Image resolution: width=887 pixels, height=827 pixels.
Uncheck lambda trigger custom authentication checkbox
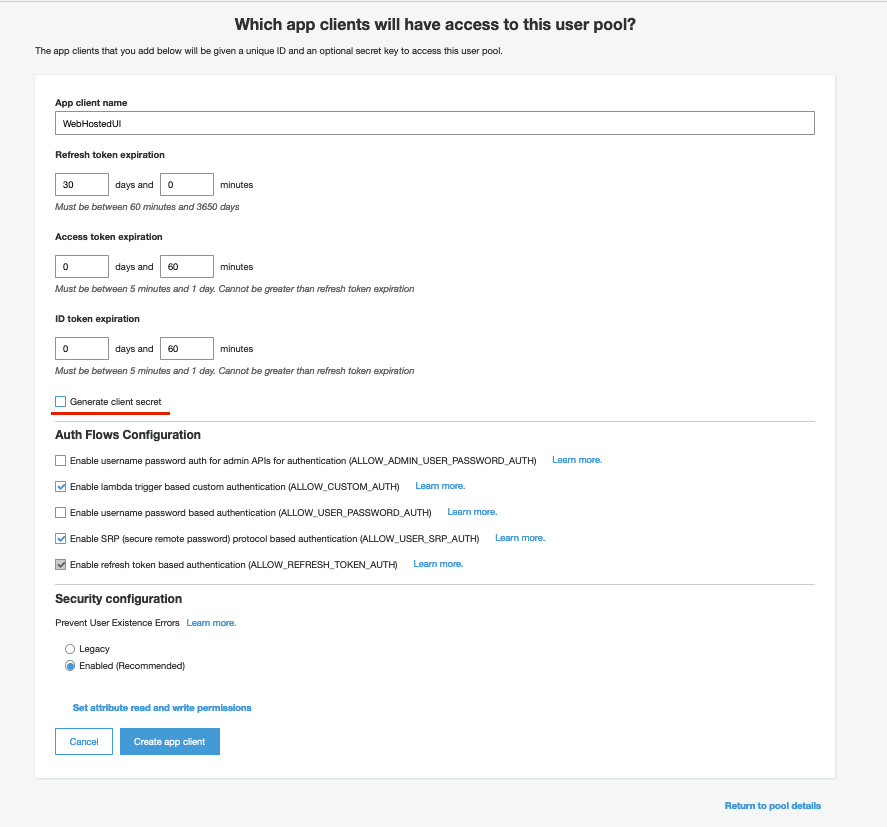click(x=61, y=487)
